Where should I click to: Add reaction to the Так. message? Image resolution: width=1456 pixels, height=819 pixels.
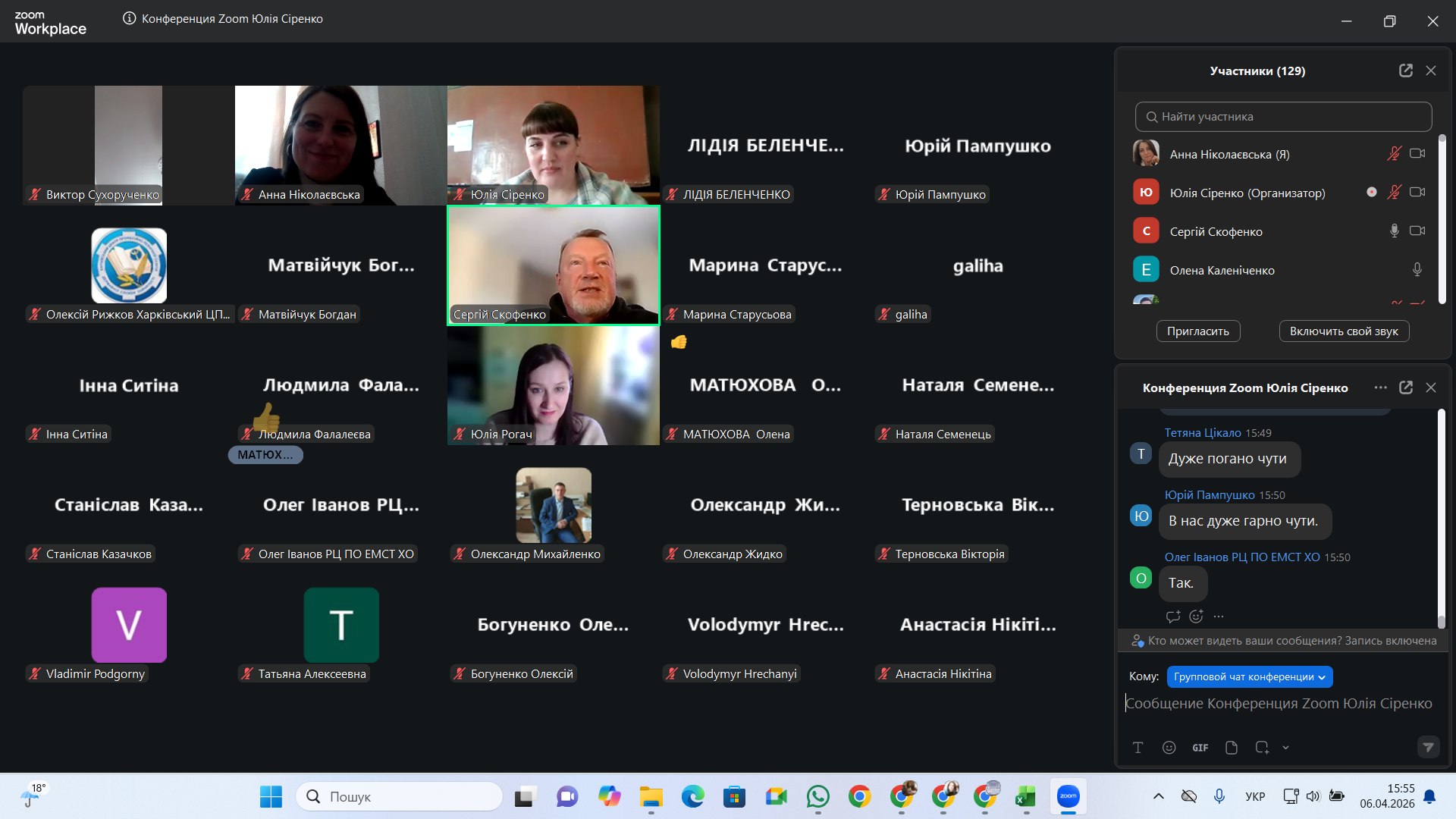1196,617
